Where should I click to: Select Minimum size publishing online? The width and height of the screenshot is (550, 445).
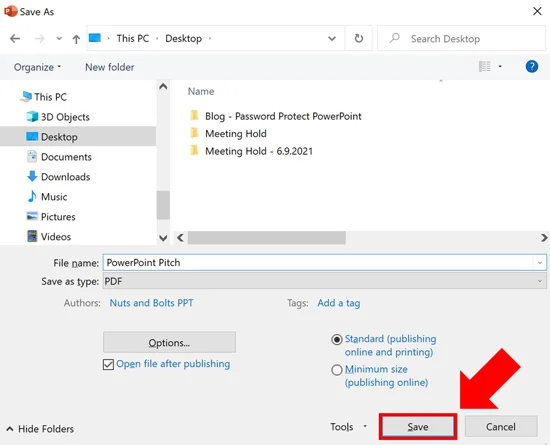click(337, 370)
